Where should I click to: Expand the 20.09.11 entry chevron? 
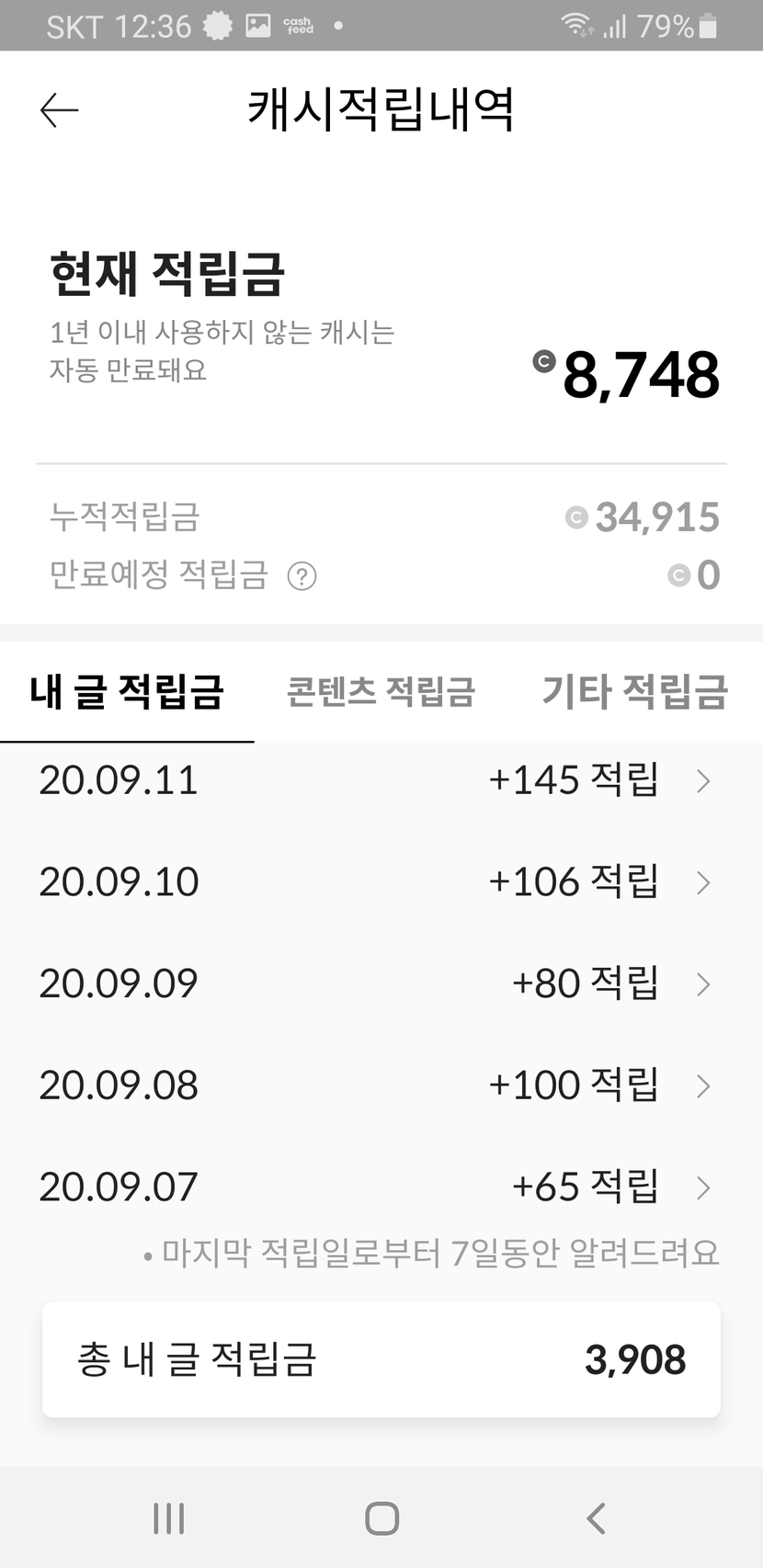point(703,781)
